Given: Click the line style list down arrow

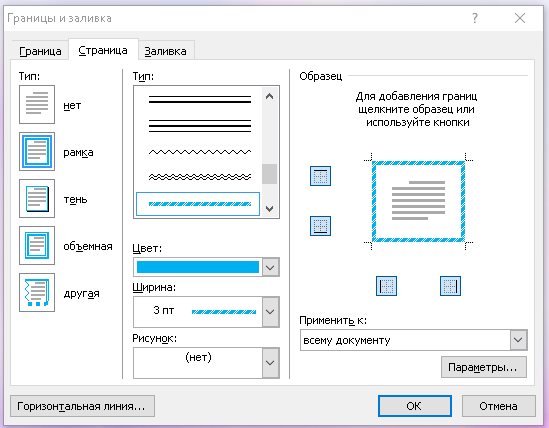Looking at the screenshot, I should (269, 208).
